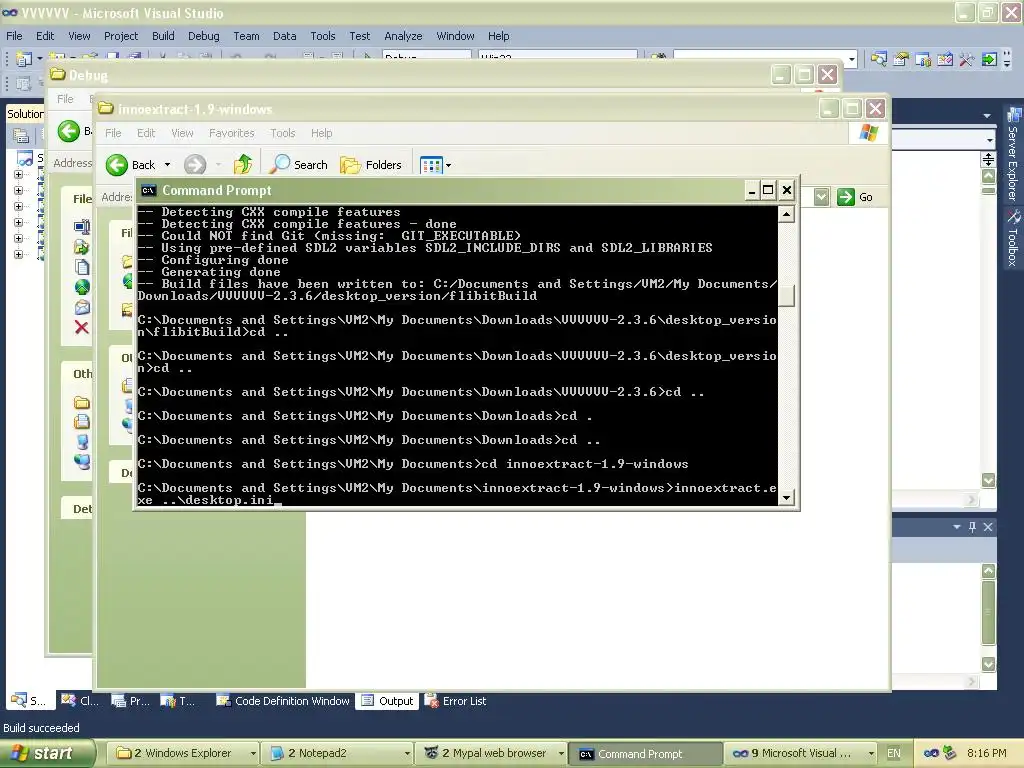Click the Find combo box text field
This screenshot has height=768, width=1024.
(760, 60)
